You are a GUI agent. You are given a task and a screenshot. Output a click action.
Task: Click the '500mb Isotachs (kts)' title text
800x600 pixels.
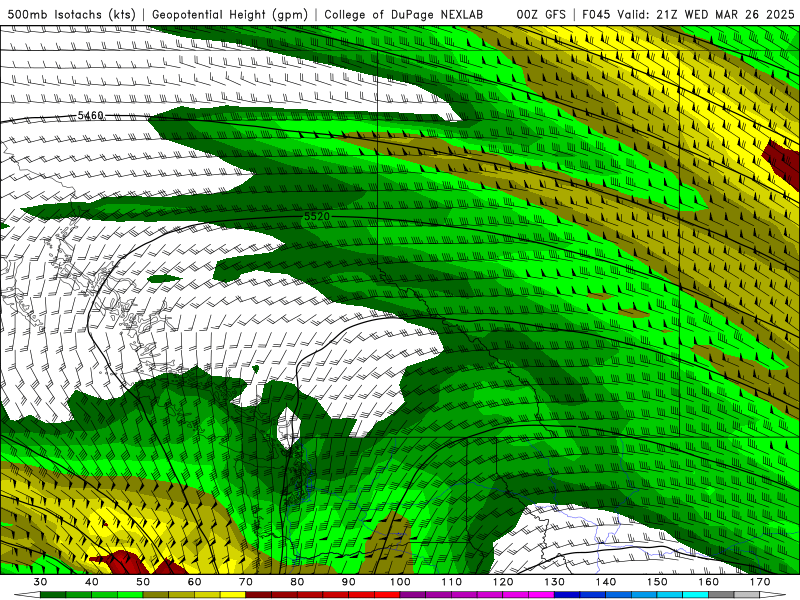tap(71, 14)
